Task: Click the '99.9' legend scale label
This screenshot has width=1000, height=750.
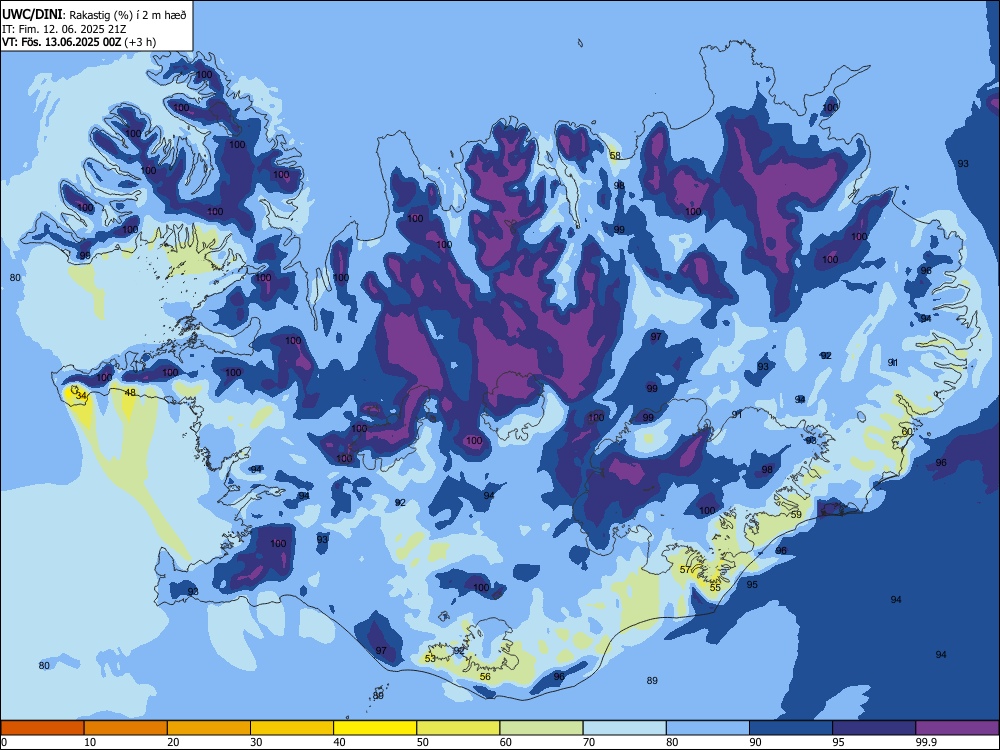Action: click(926, 742)
